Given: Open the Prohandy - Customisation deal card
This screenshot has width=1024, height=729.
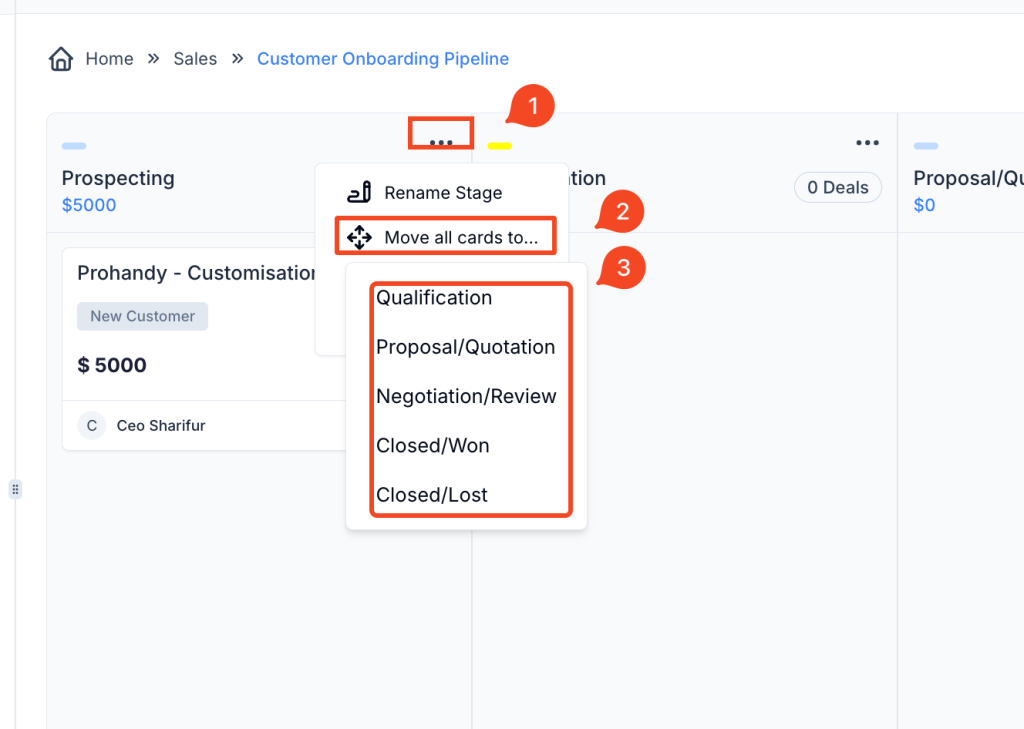Looking at the screenshot, I should [x=197, y=273].
